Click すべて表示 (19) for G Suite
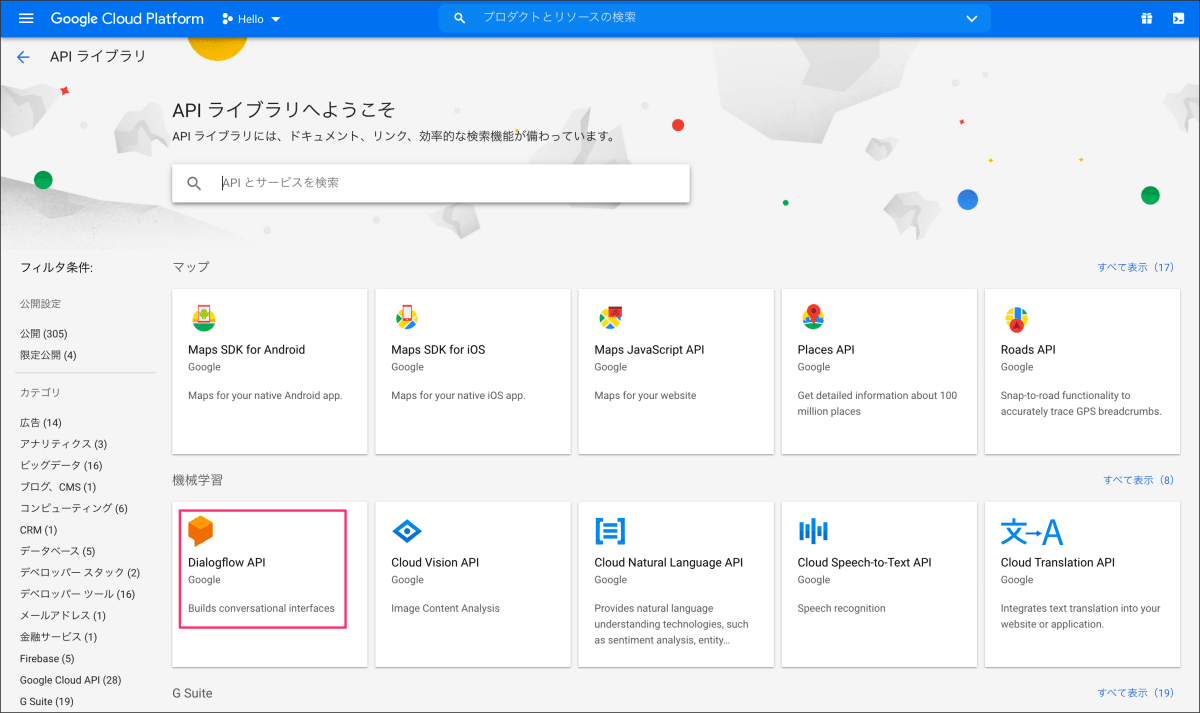Viewport: 1200px width, 713px height. pyautogui.click(x=1135, y=693)
